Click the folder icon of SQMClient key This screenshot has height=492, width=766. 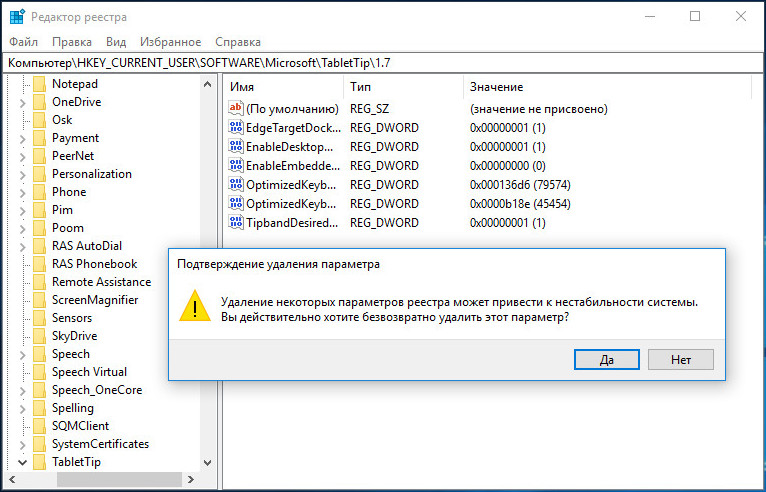click(x=40, y=426)
